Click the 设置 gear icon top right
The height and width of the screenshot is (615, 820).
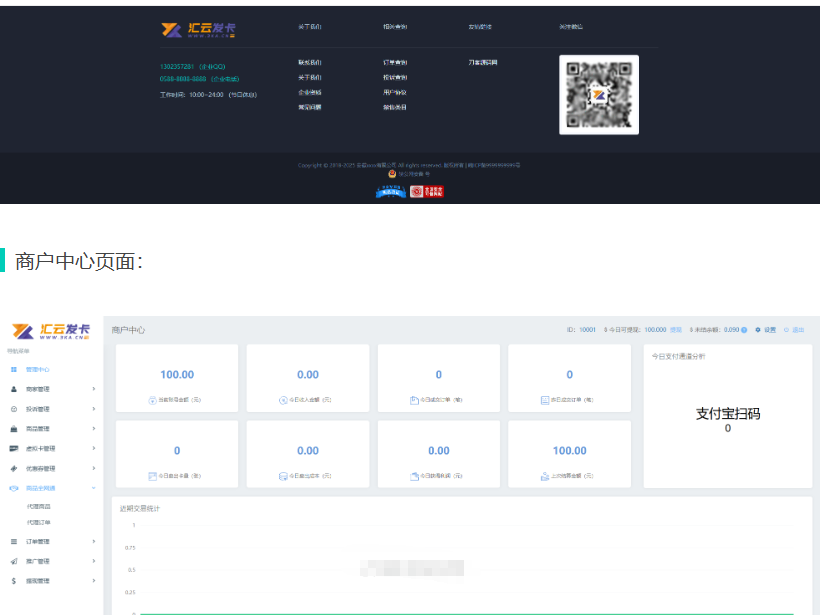tap(757, 329)
